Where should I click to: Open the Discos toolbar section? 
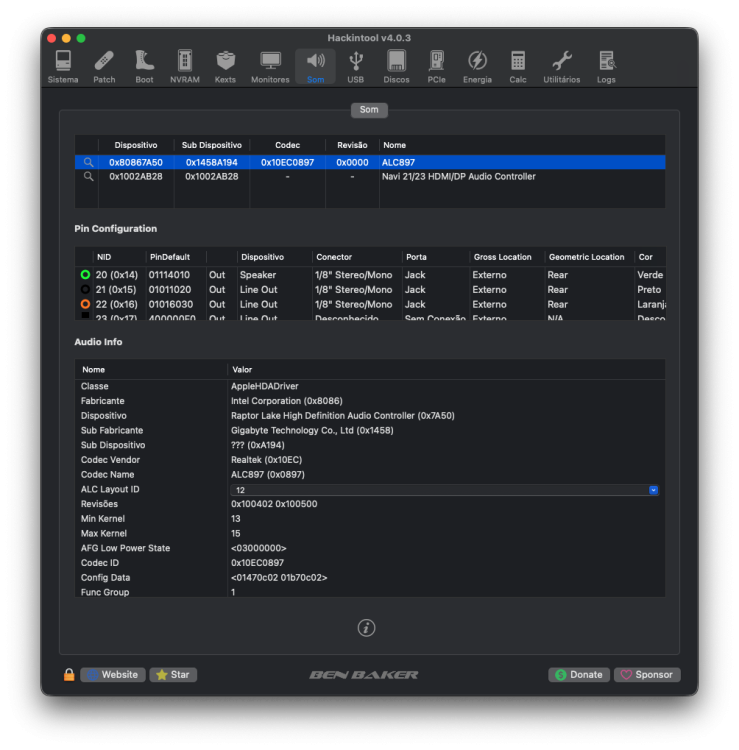pos(396,67)
